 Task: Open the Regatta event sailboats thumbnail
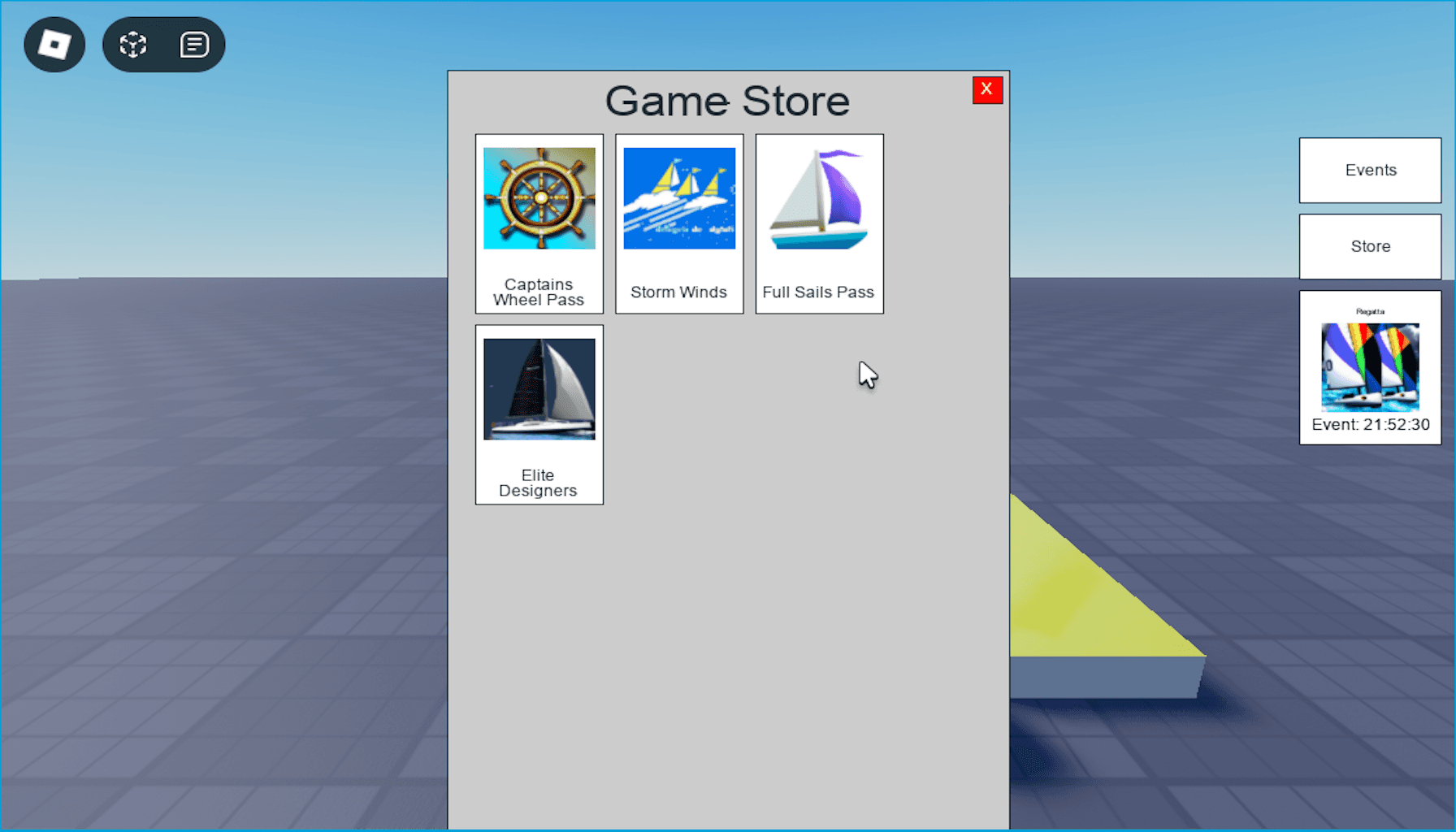pos(1370,366)
